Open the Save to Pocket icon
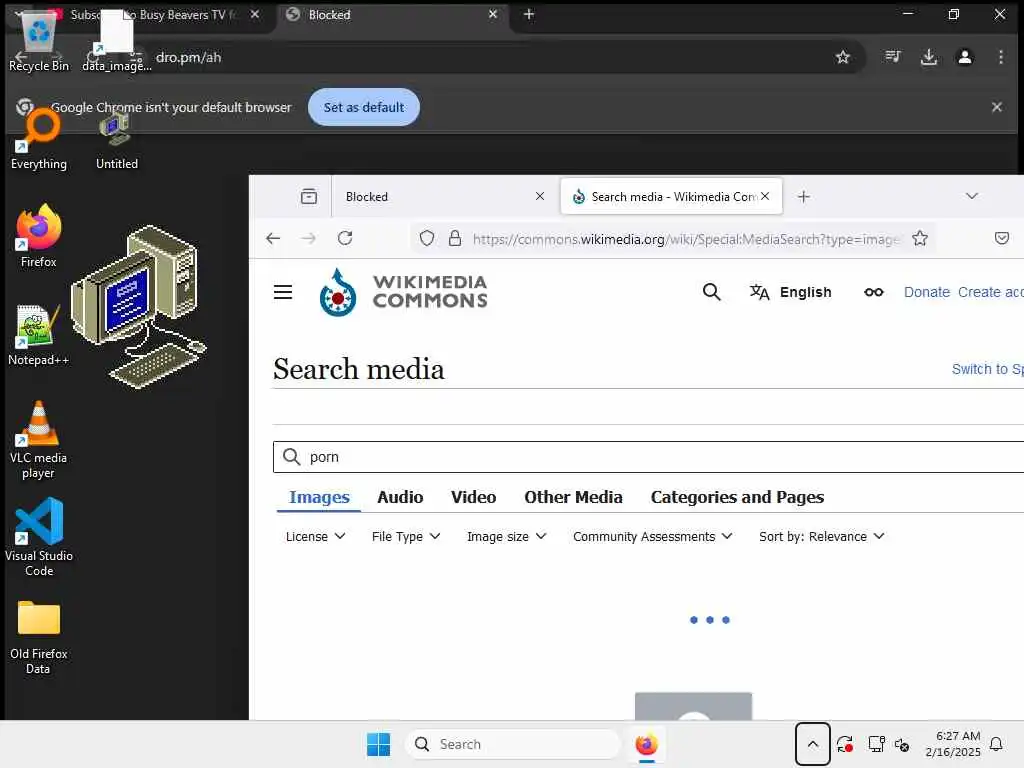 coord(1001,238)
